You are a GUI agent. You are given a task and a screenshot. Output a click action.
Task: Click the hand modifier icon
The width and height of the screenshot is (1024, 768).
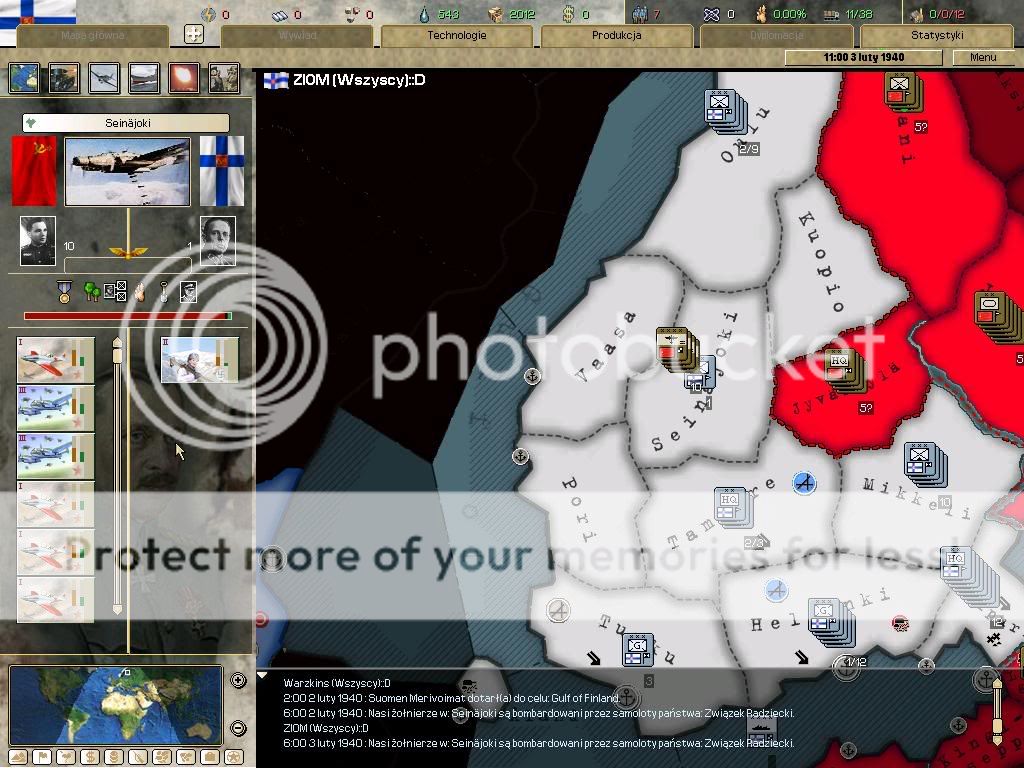tap(139, 292)
